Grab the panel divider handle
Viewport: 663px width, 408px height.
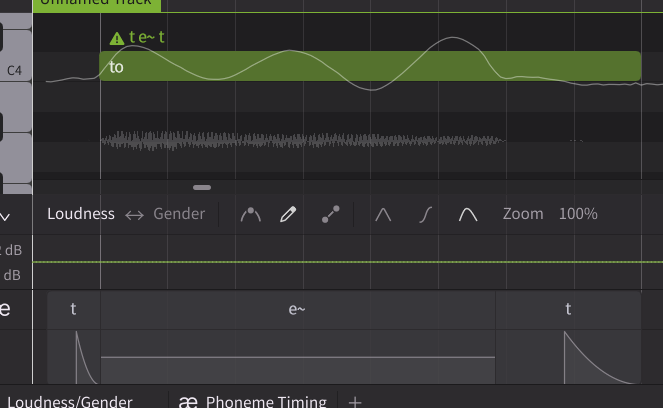(202, 187)
